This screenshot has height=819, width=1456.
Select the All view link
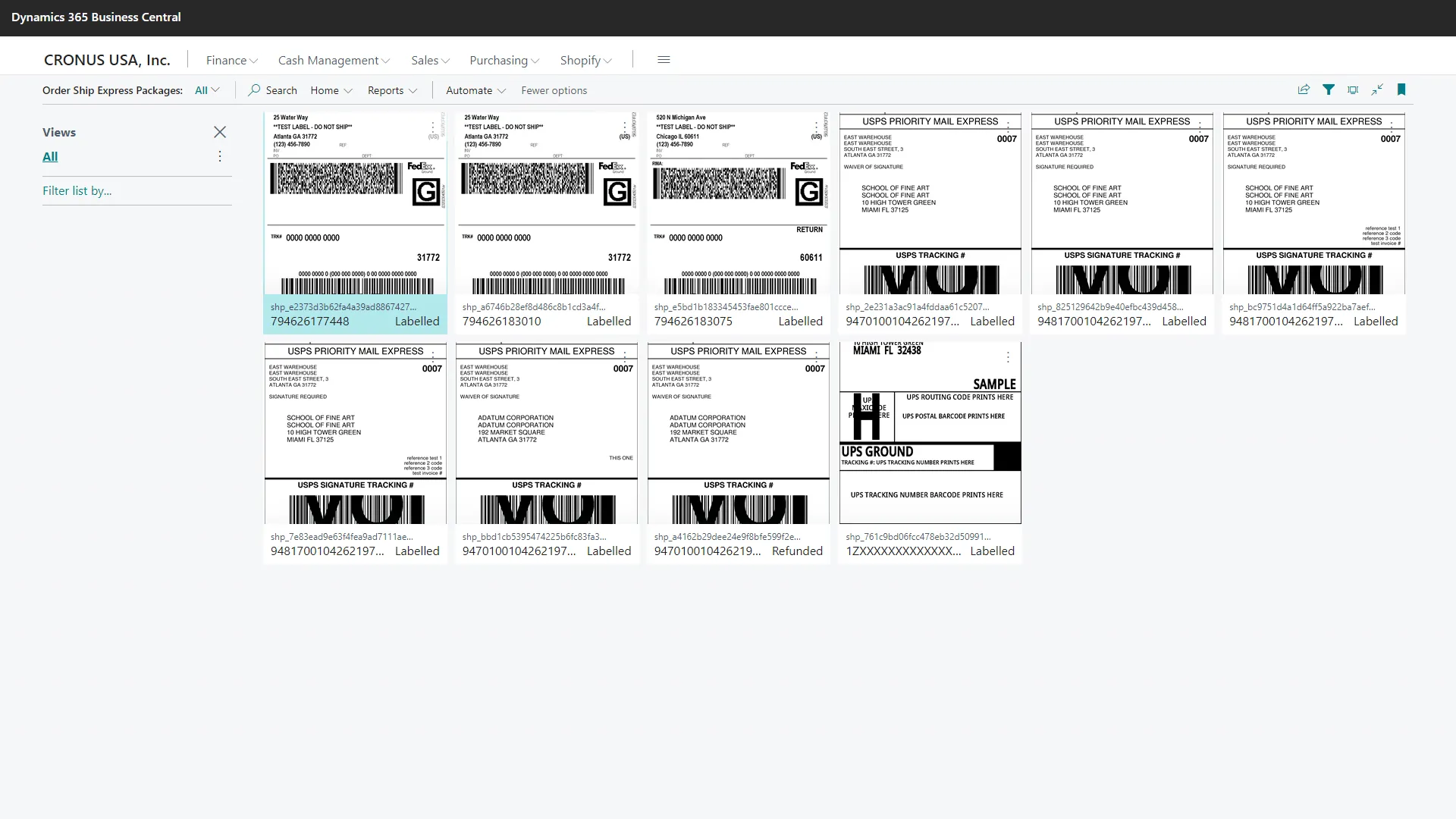(50, 156)
